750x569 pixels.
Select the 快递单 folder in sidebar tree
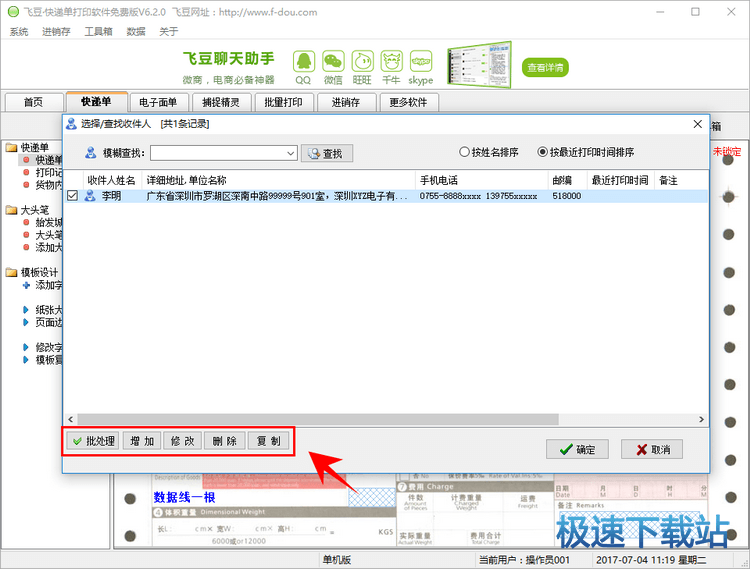tap(34, 147)
